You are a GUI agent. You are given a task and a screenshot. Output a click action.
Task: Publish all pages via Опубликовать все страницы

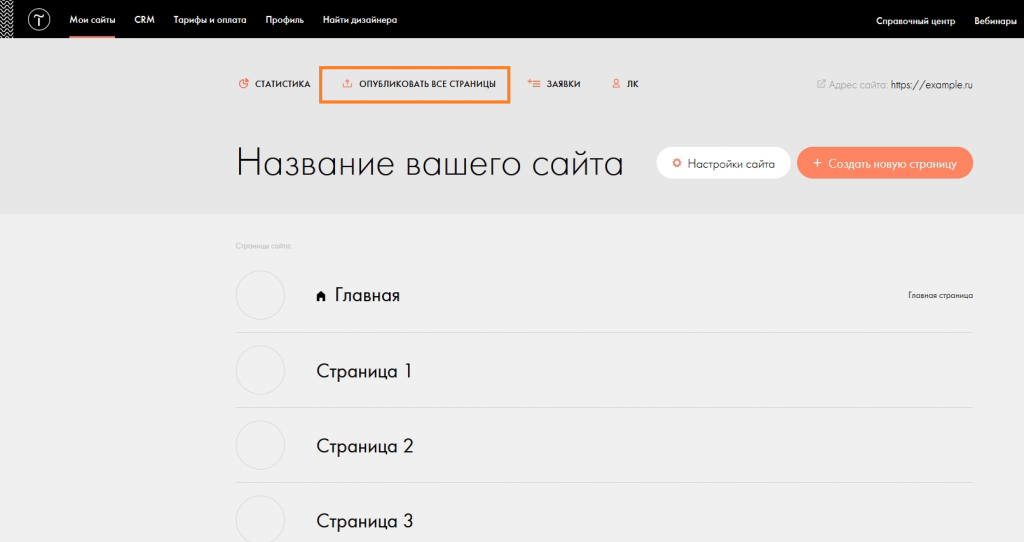coord(427,84)
